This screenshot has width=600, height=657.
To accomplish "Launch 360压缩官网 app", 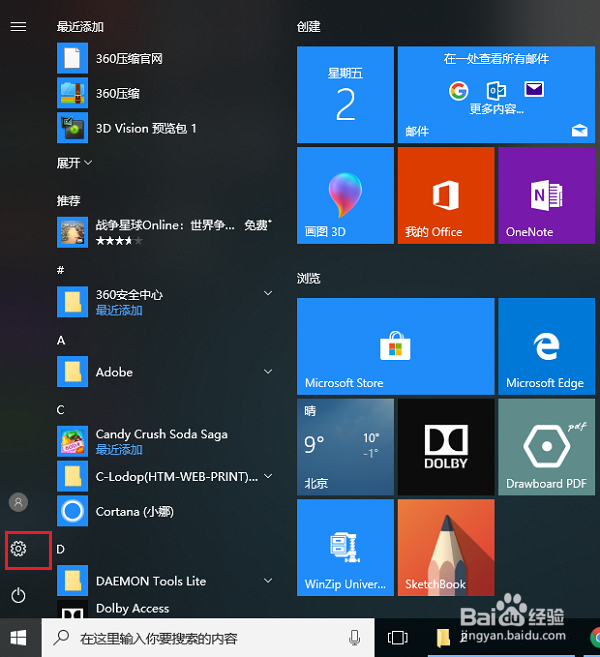I will pos(165,58).
